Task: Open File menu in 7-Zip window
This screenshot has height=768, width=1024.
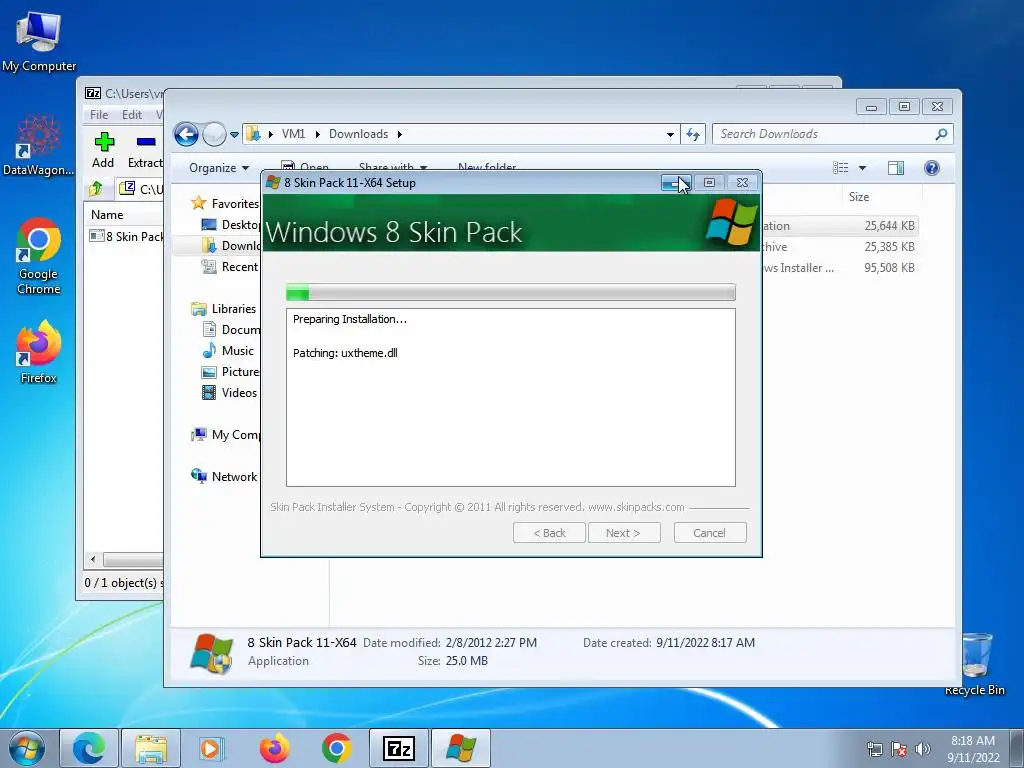Action: tap(99, 114)
